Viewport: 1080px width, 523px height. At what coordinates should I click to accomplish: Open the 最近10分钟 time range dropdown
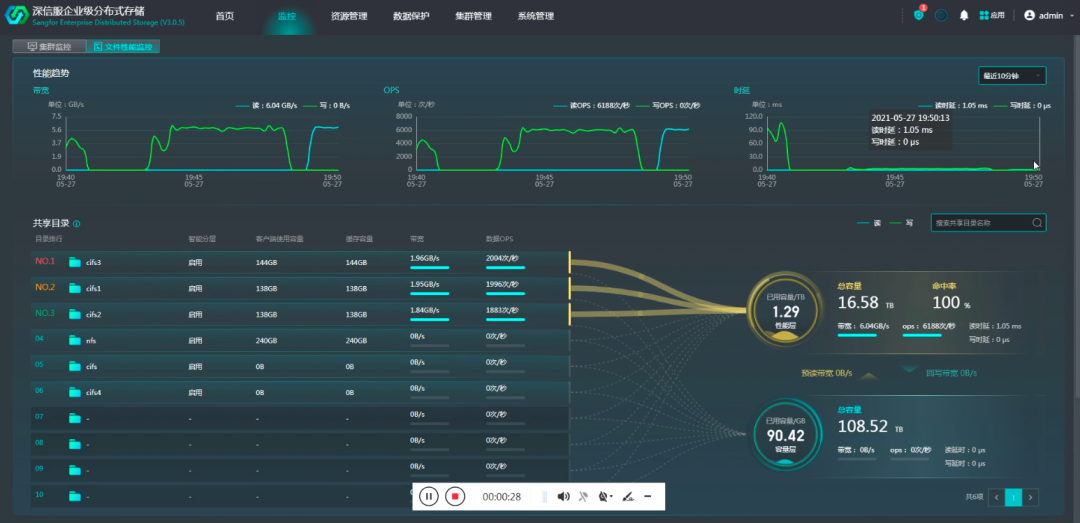click(1012, 76)
